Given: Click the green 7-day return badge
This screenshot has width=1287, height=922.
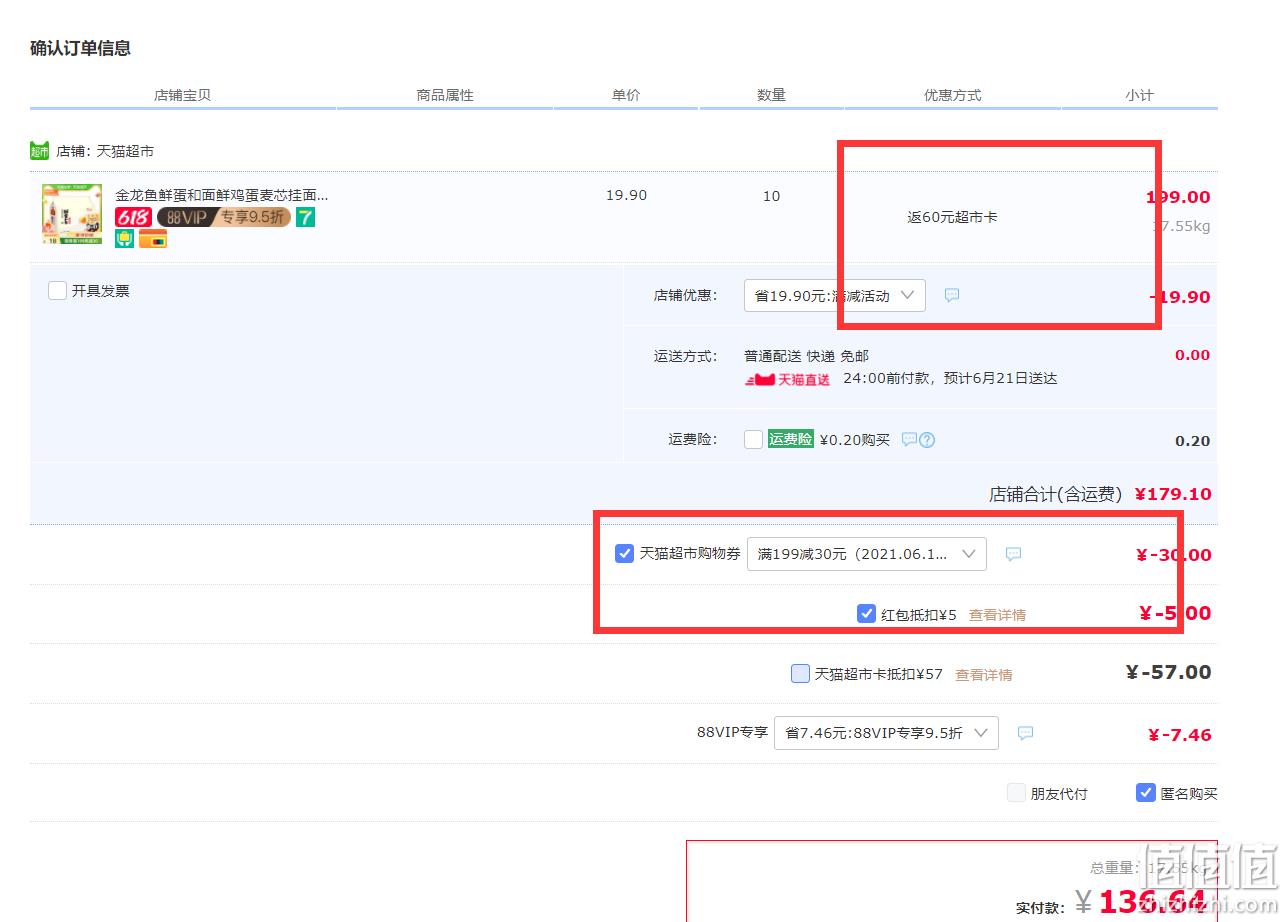Looking at the screenshot, I should pos(305,217).
